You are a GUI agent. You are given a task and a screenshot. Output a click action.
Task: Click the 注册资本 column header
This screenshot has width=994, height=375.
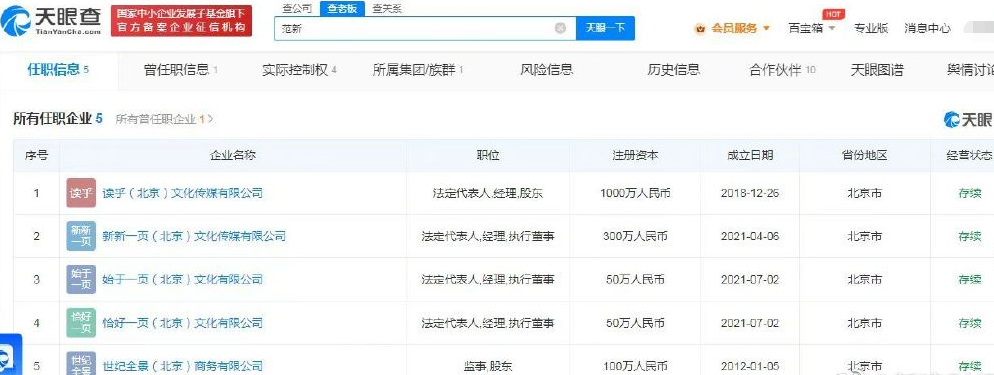pos(635,155)
